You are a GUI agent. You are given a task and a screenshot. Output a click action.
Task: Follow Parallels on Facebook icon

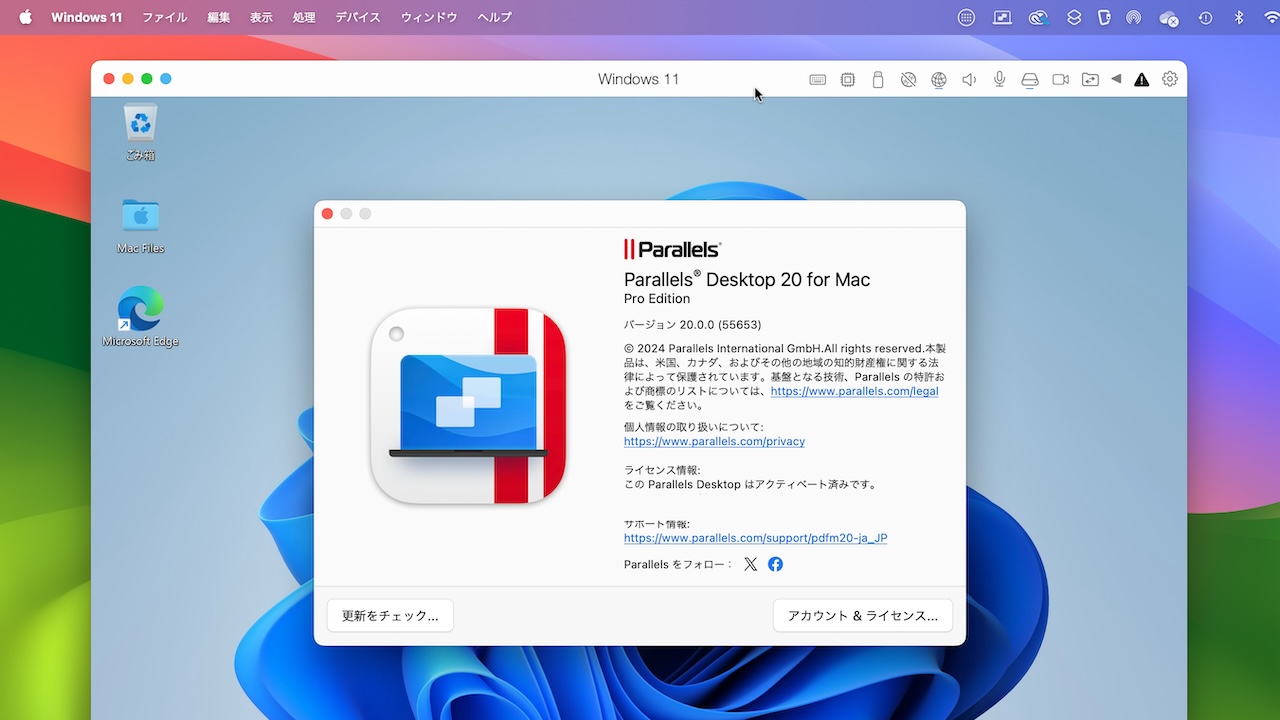tap(775, 564)
